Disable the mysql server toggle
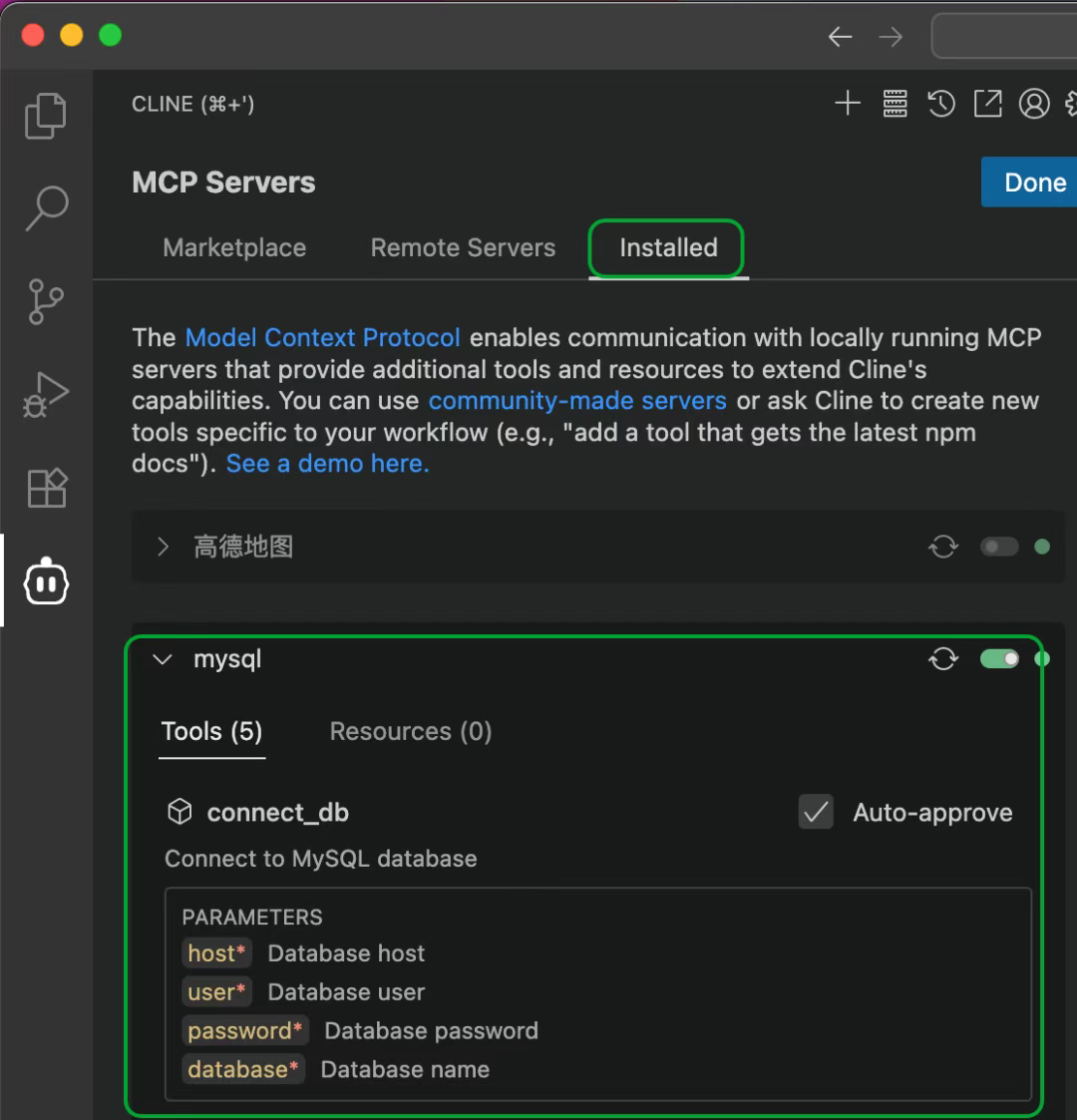The image size is (1077, 1120). click(999, 659)
